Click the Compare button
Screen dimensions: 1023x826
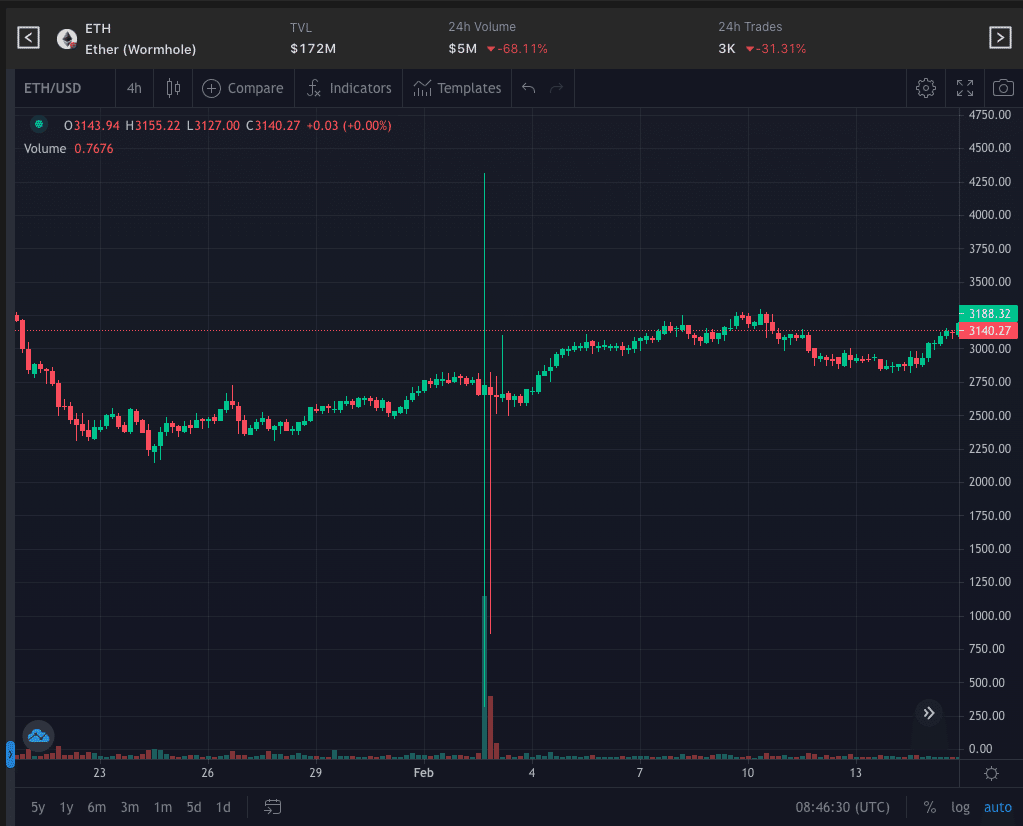point(243,88)
